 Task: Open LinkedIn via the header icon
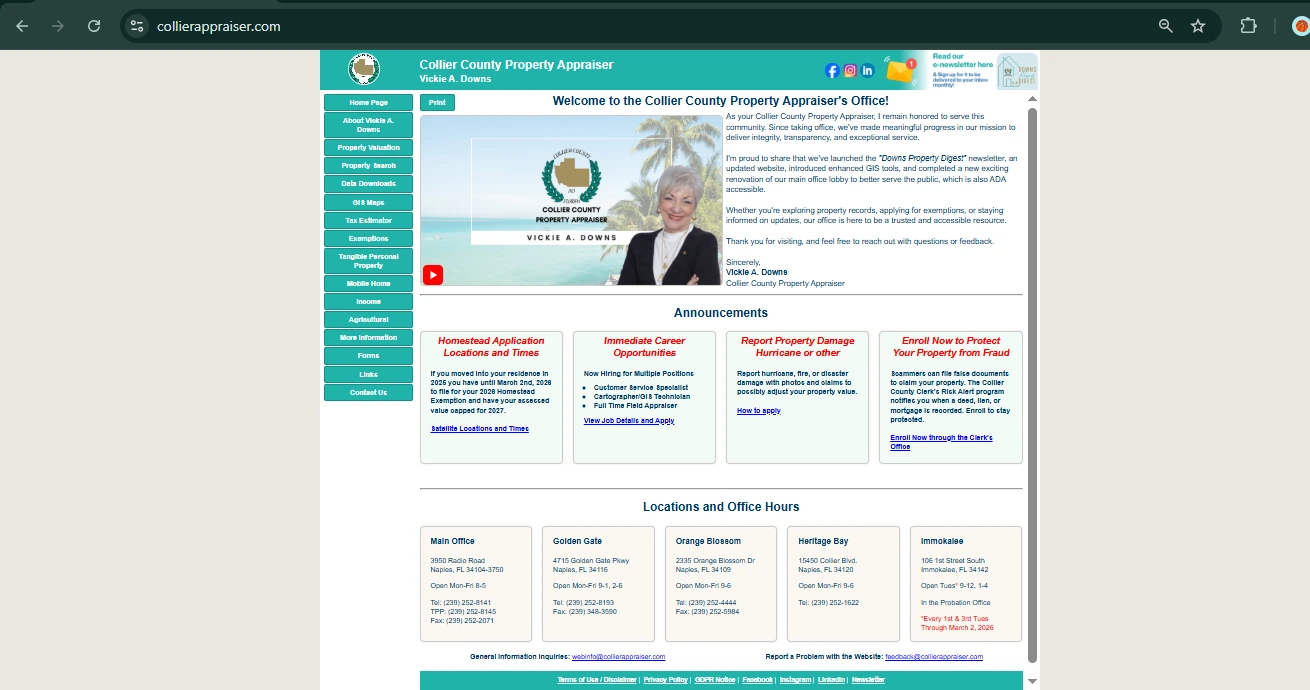pyautogui.click(x=867, y=70)
